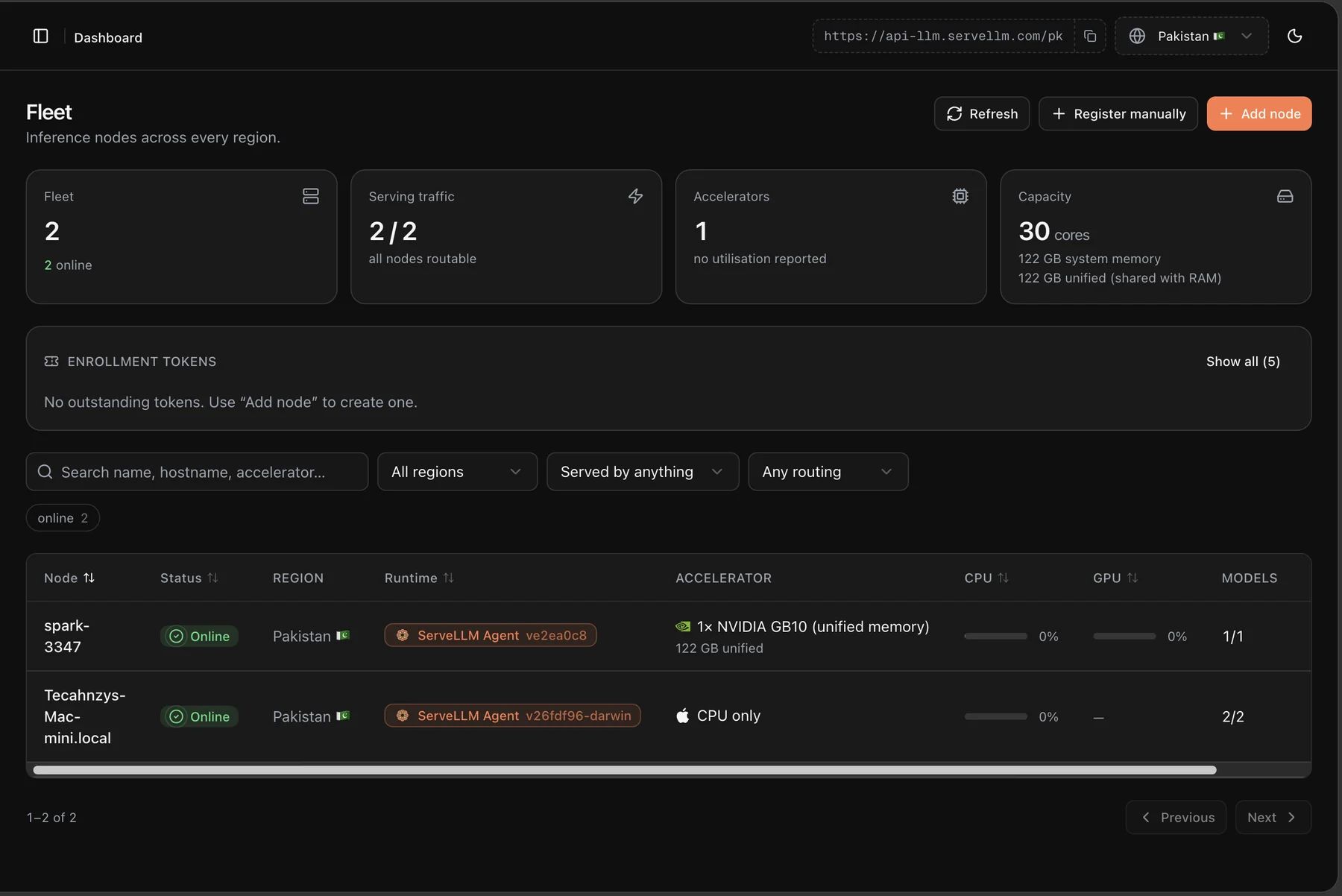
Task: Show all 5 enrollment tokens
Action: pos(1243,362)
